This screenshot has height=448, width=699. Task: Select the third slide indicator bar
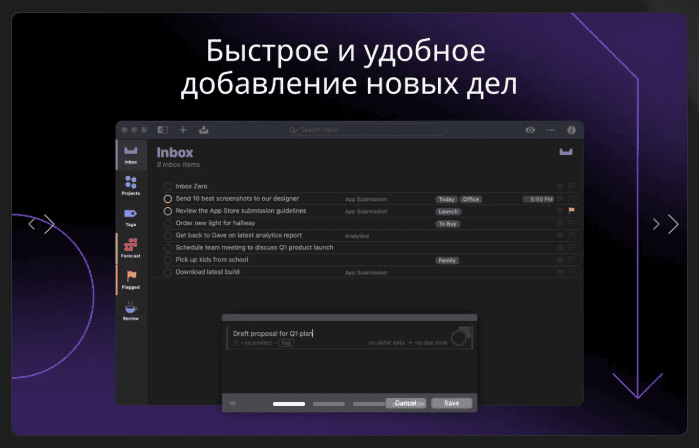point(369,404)
